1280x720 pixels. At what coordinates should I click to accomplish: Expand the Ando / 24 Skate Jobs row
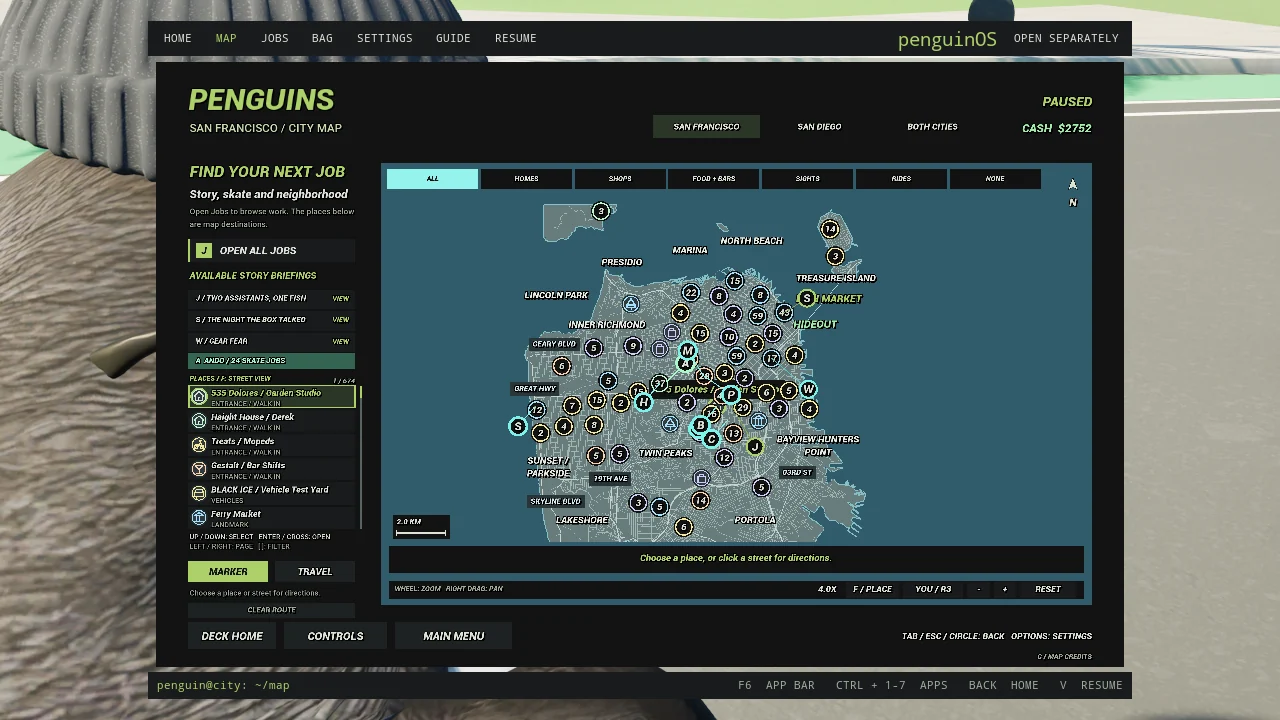coord(271,361)
